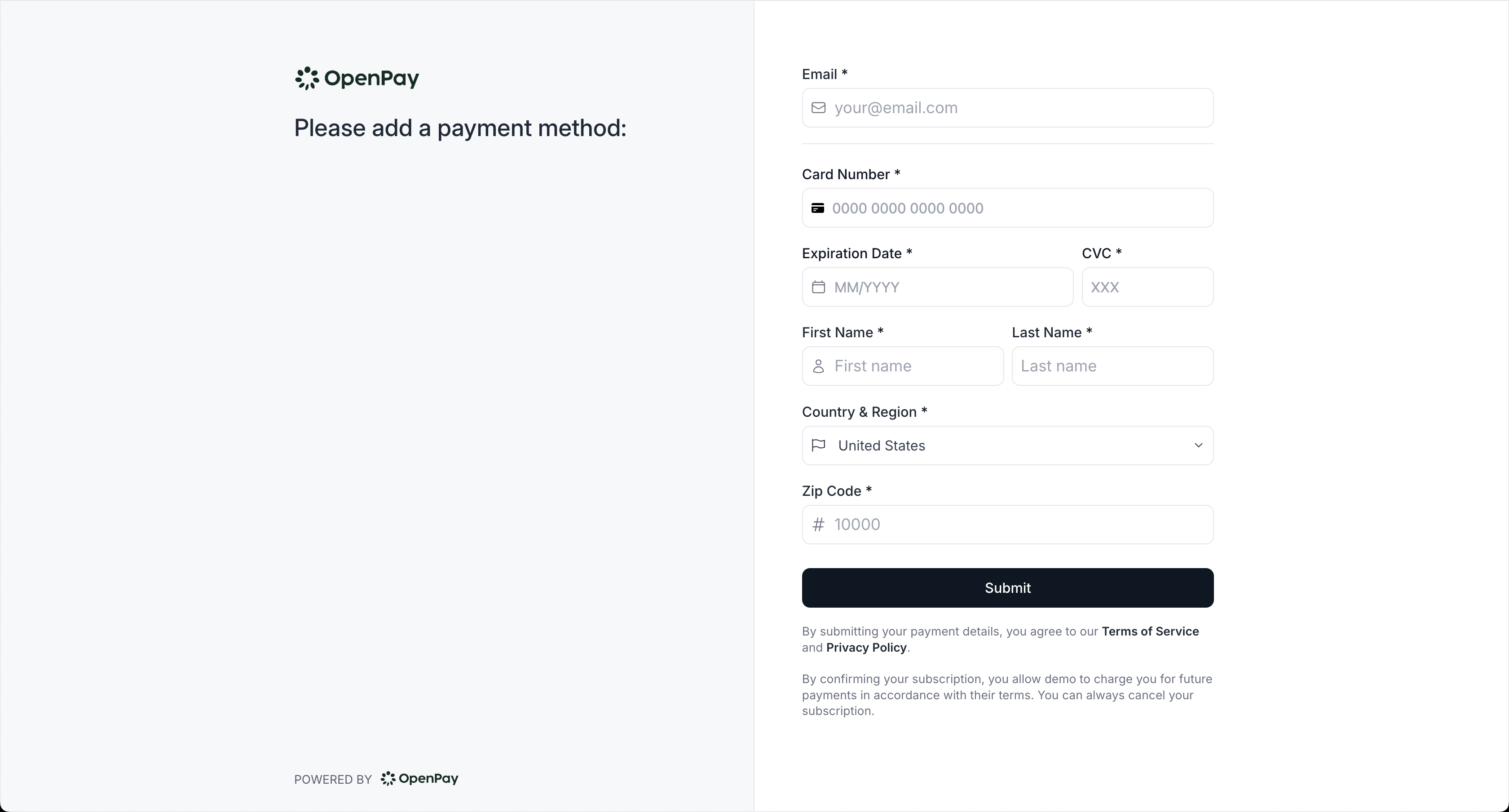1509x812 pixels.
Task: Click the person icon in First Name
Action: coord(818,366)
